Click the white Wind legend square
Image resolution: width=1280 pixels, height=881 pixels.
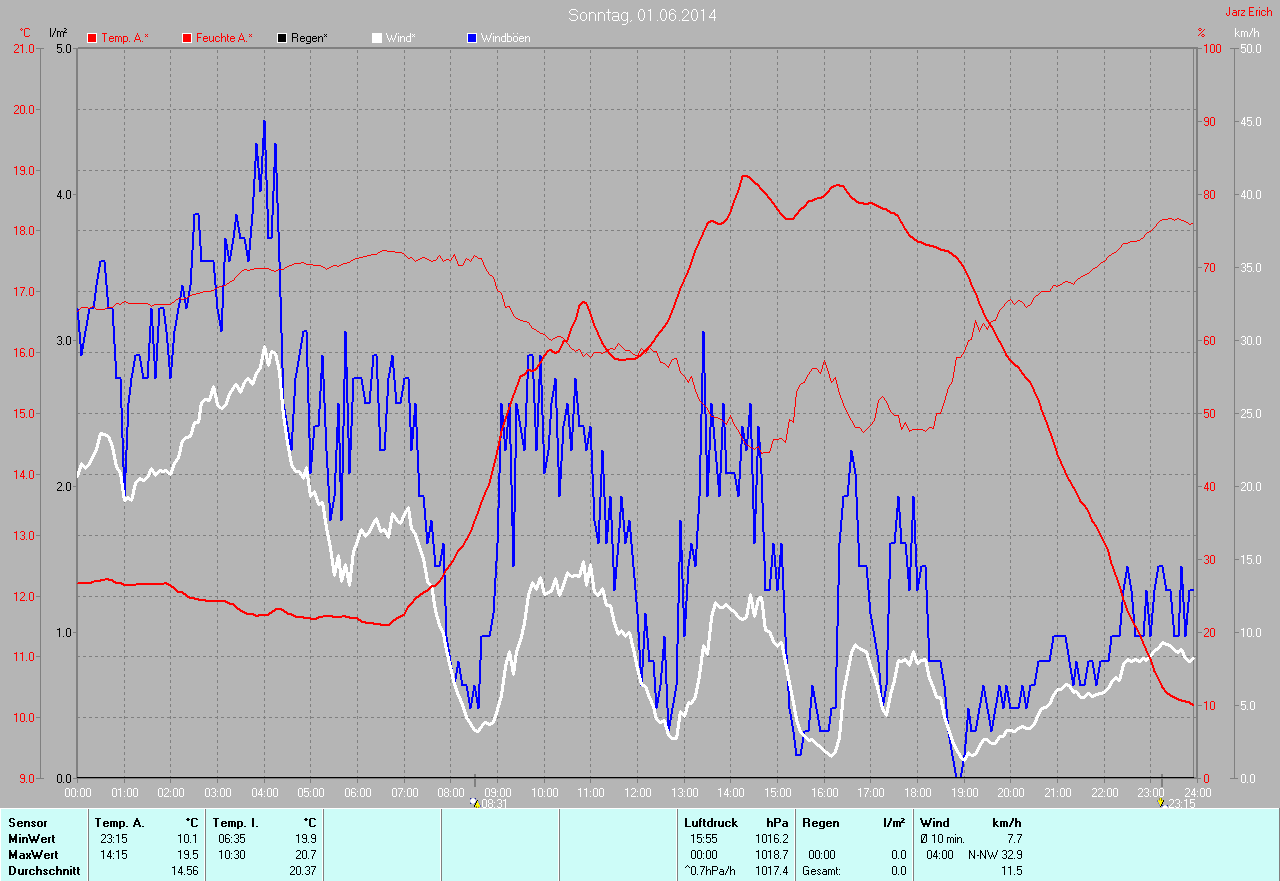pos(377,38)
